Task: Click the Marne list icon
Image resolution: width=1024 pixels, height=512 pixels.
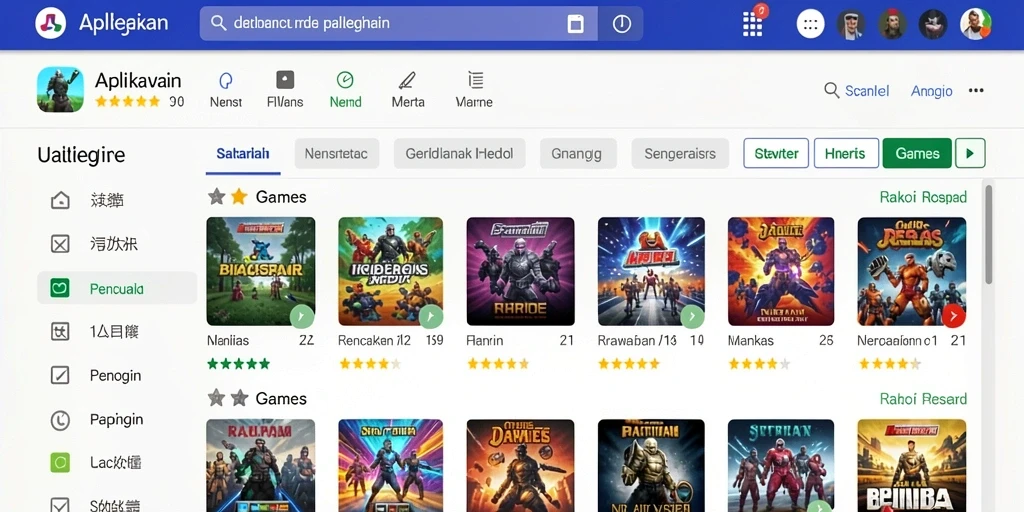Action: [475, 80]
